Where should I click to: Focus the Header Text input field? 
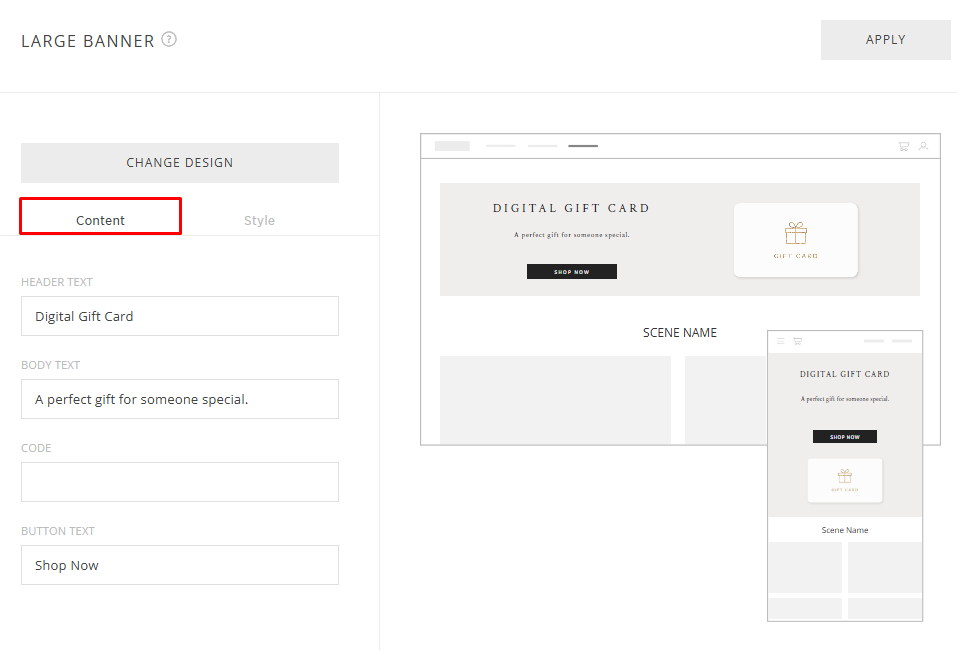point(180,316)
